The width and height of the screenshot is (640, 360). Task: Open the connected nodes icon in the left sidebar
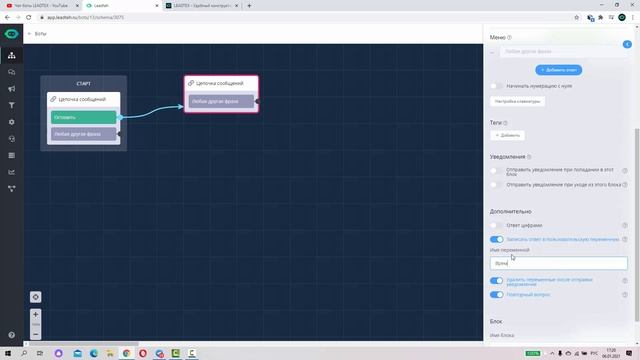coord(11,189)
